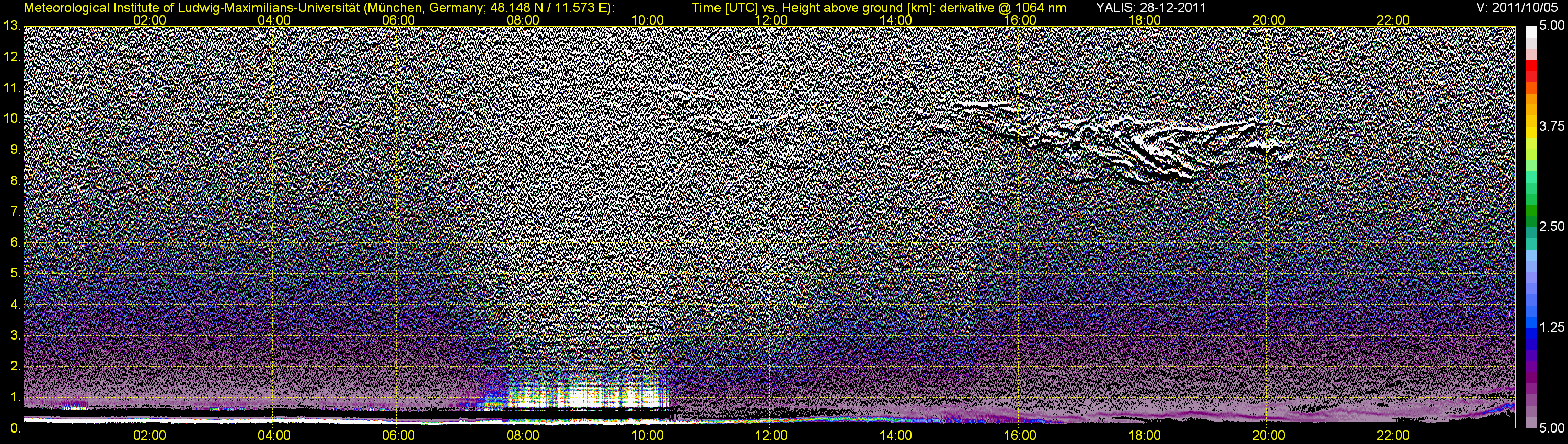This screenshot has width=1568, height=444.
Task: Click height axis label "11."
Action: tap(11, 88)
